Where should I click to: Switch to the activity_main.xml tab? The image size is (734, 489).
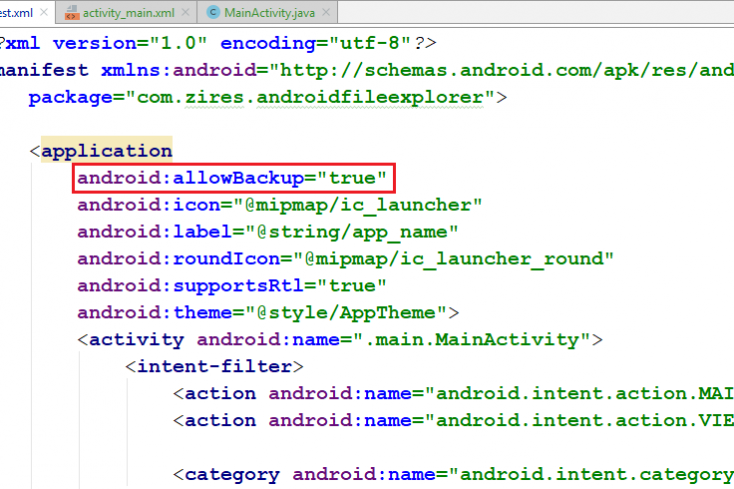[130, 13]
